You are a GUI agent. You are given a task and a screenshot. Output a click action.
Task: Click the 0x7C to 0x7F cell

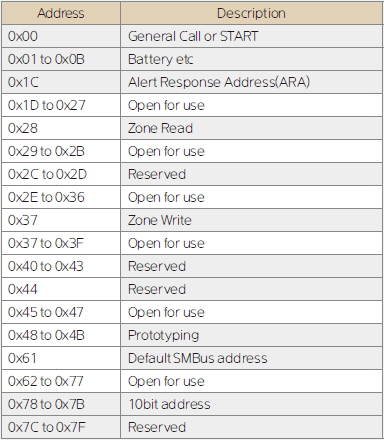point(61,427)
